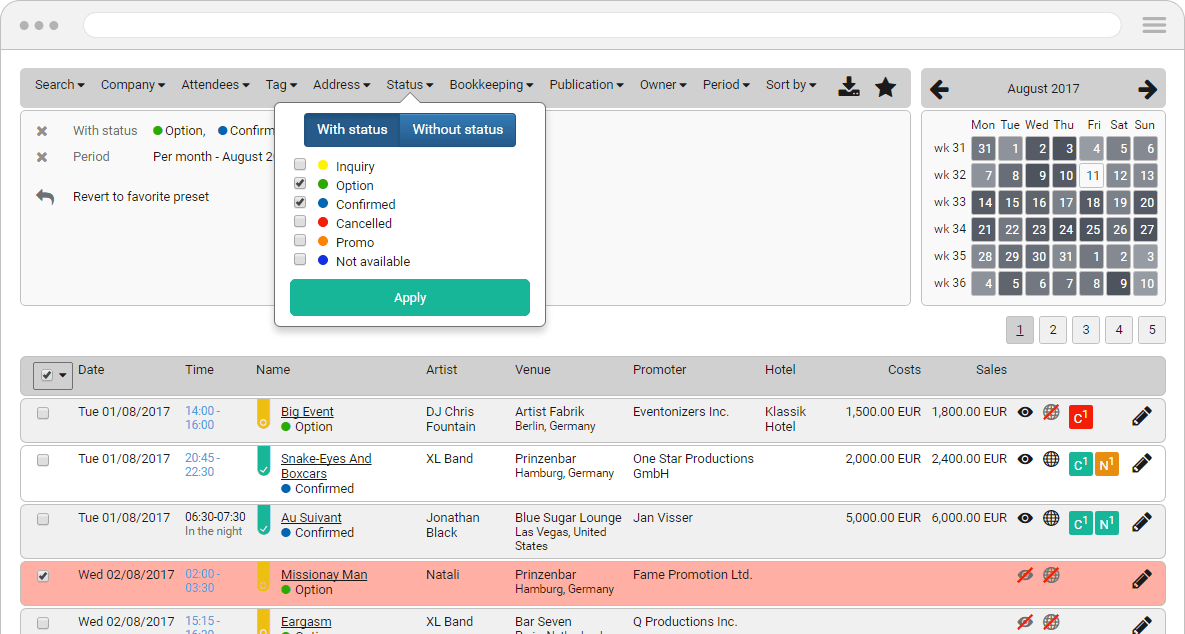Viewport: 1185px width, 634px height.
Task: Click crossed globe icon on Big Event row
Action: click(1051, 413)
